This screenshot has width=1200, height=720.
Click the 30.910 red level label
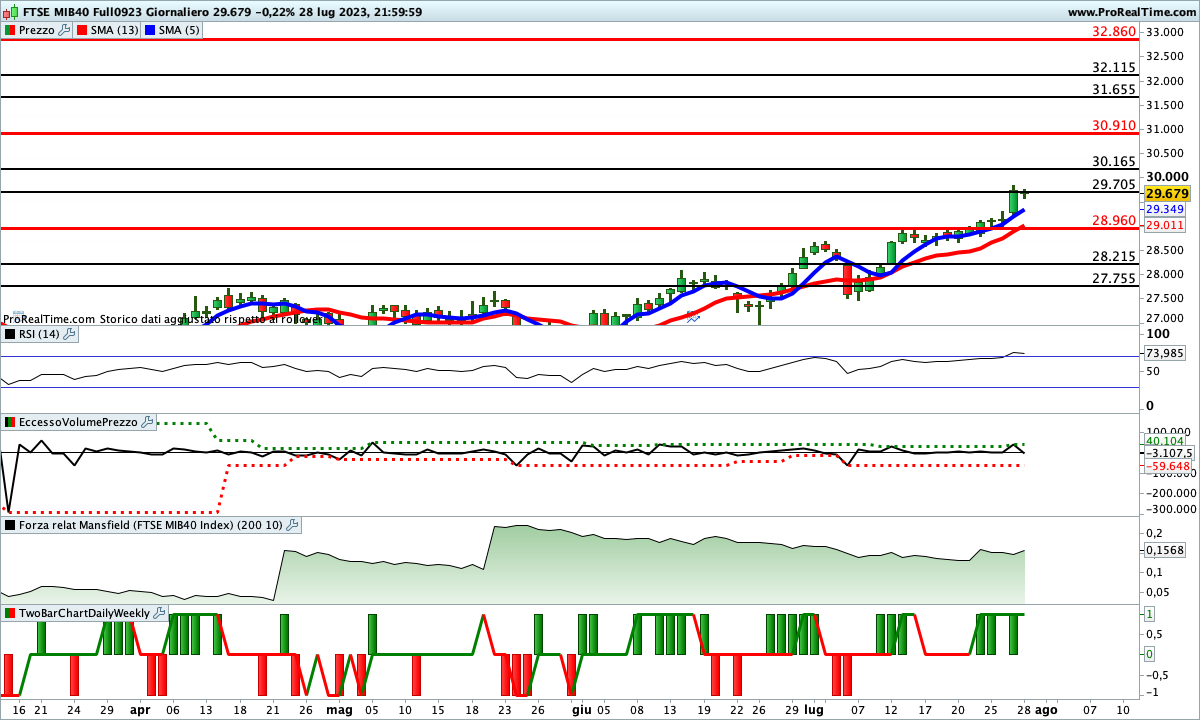(x=1115, y=125)
